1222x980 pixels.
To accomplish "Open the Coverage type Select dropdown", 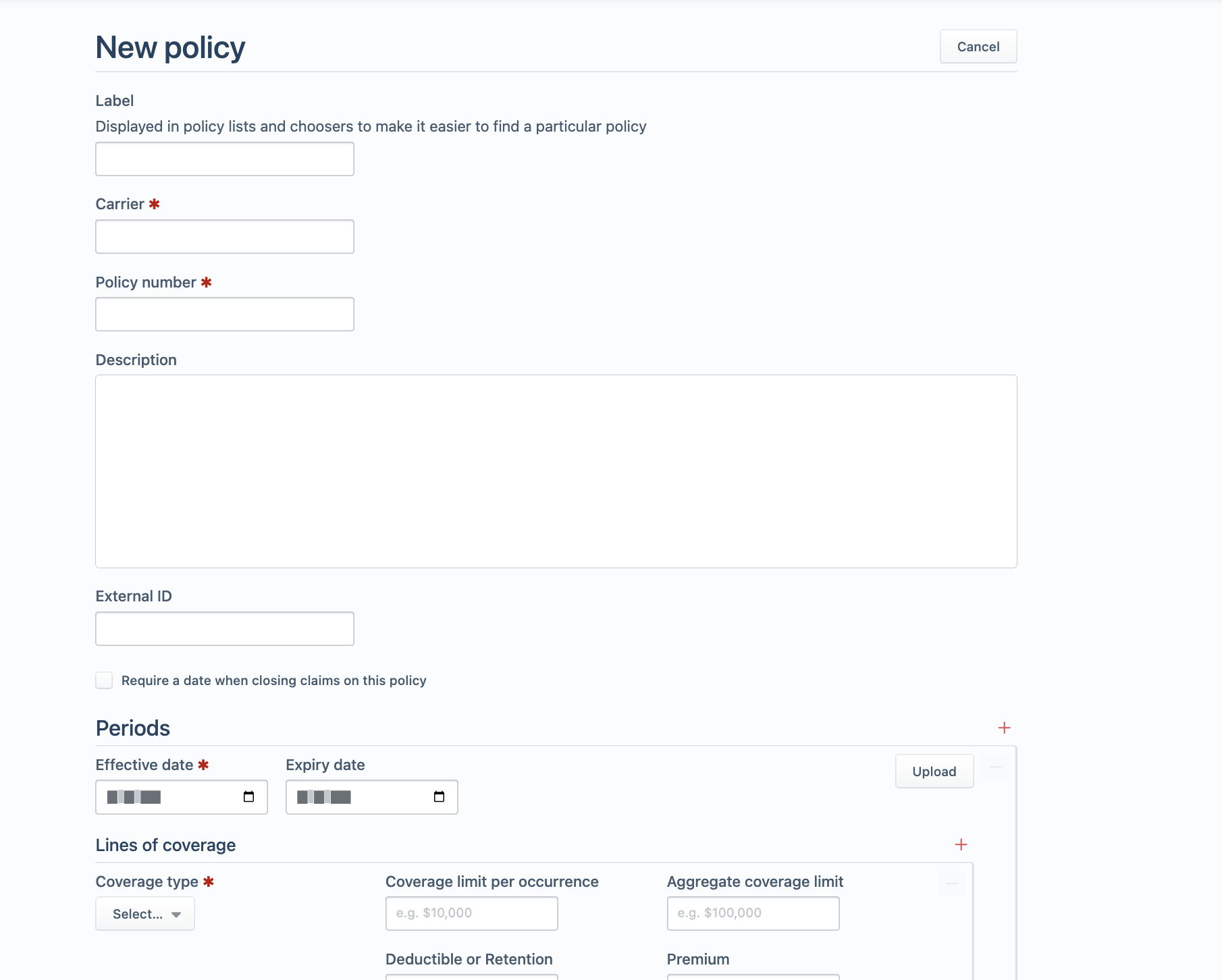I will (x=145, y=914).
